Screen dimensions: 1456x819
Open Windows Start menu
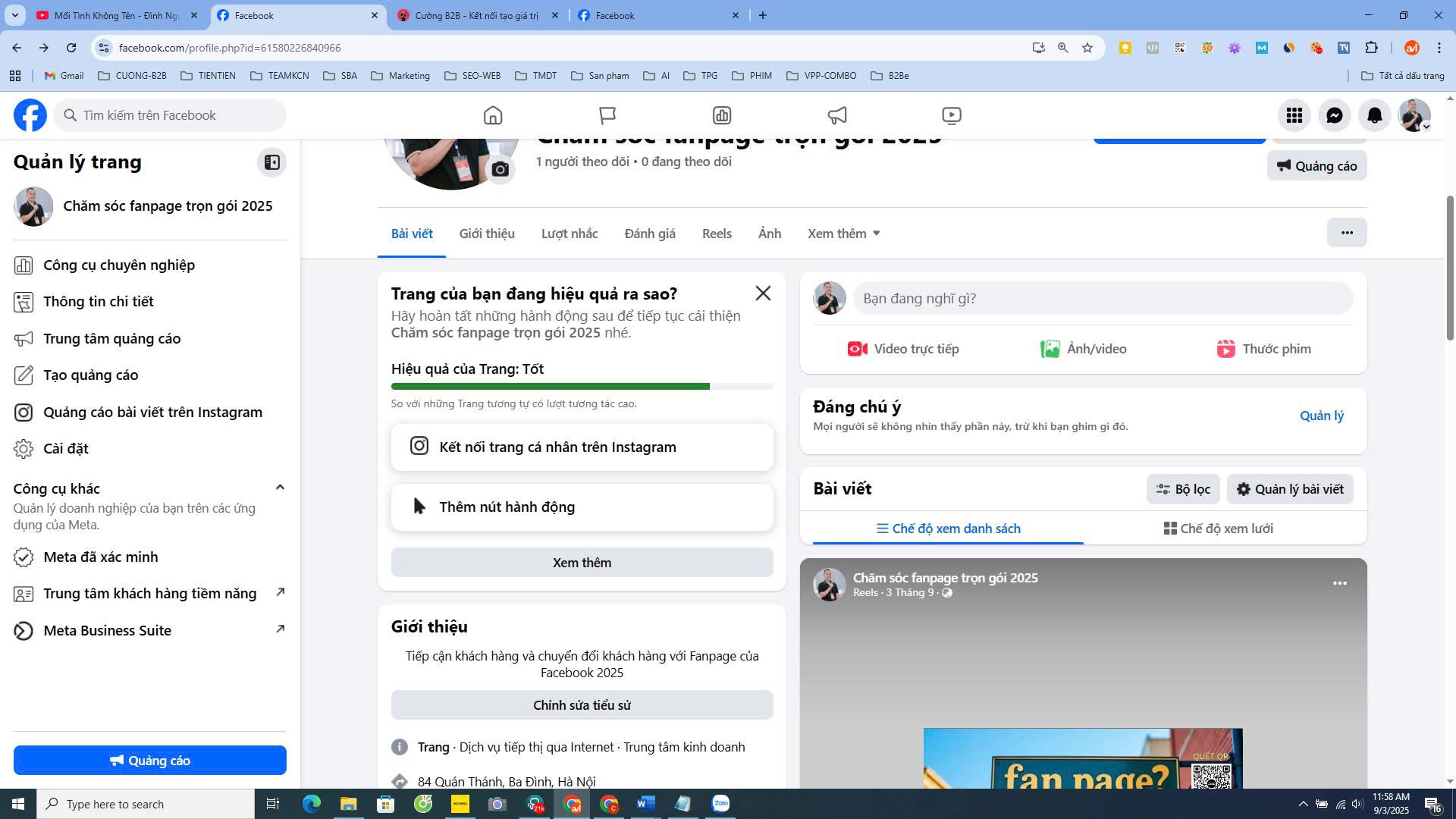(18, 804)
